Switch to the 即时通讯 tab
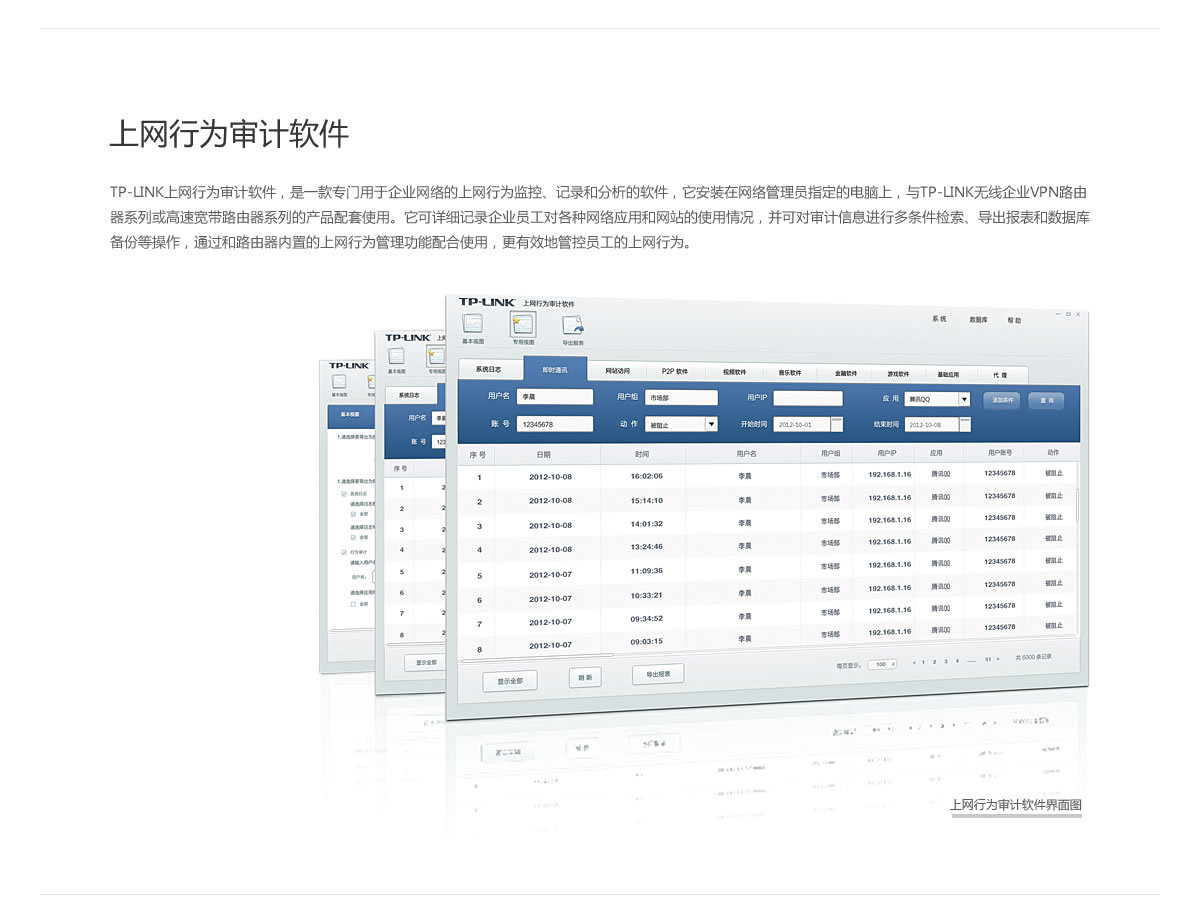The height and width of the screenshot is (900, 1200). [x=555, y=369]
